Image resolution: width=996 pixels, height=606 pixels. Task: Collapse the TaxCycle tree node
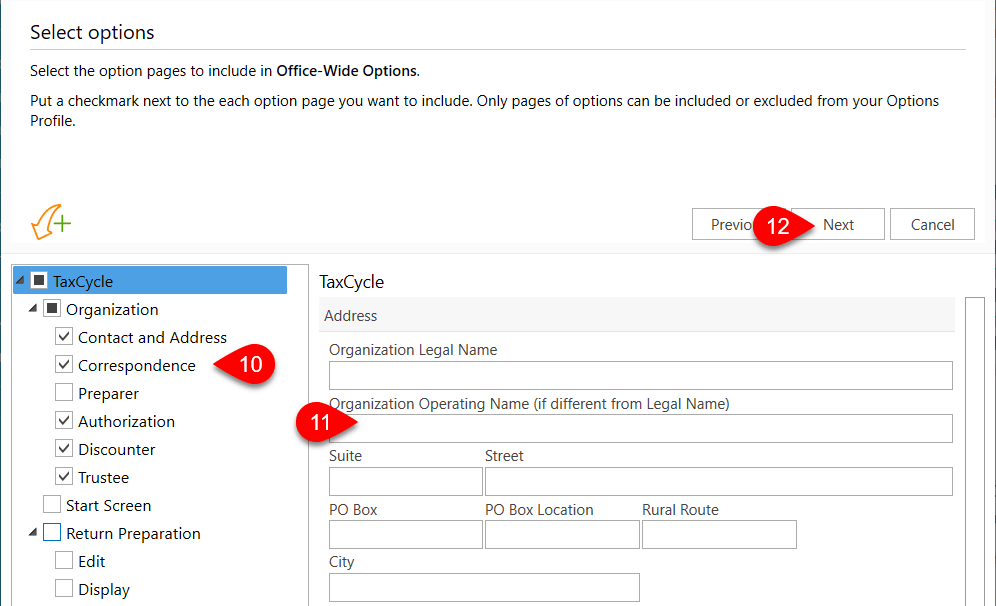point(21,282)
